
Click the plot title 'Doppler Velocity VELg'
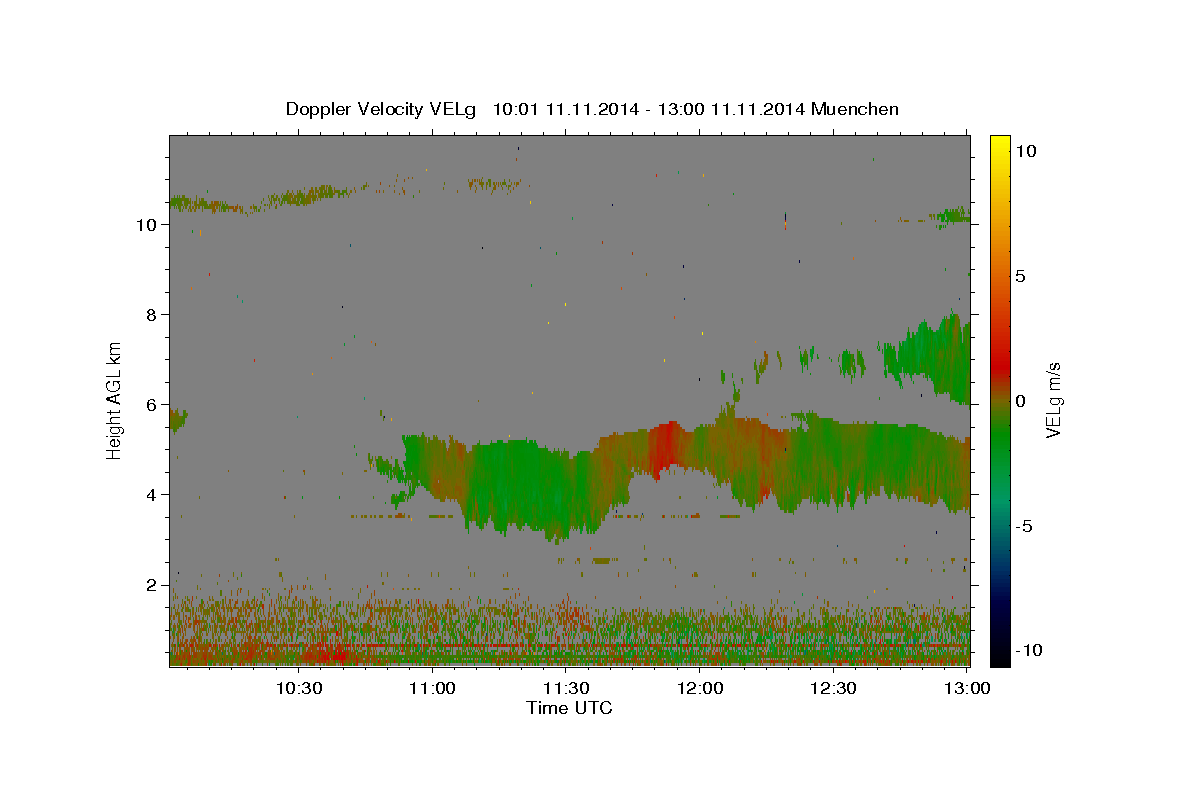[383, 109]
